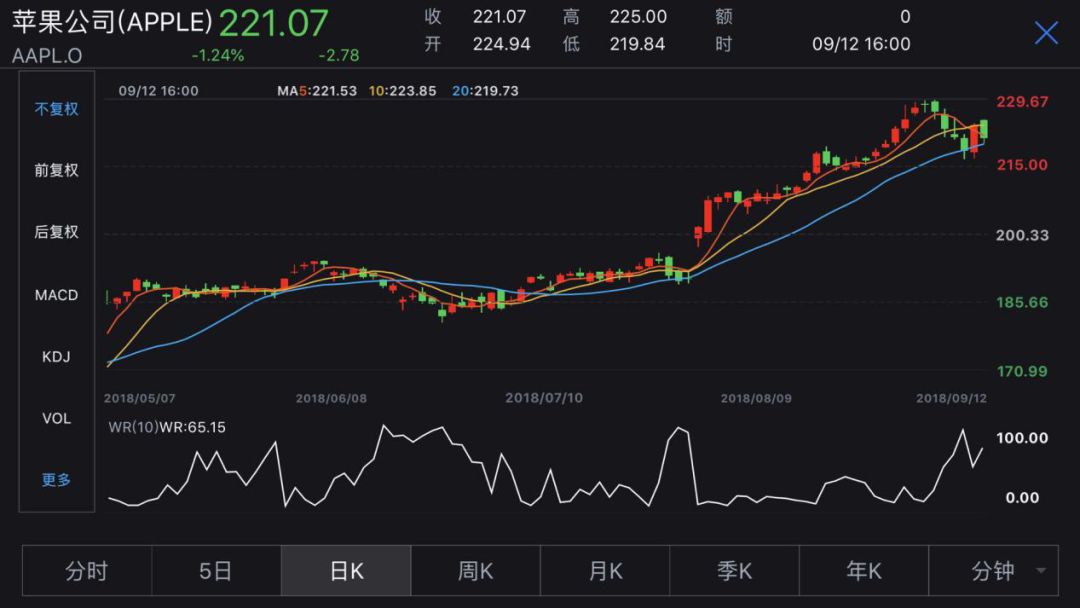The image size is (1080, 608).
Task: Select 前复权 adjustment mode
Action: [x=56, y=170]
